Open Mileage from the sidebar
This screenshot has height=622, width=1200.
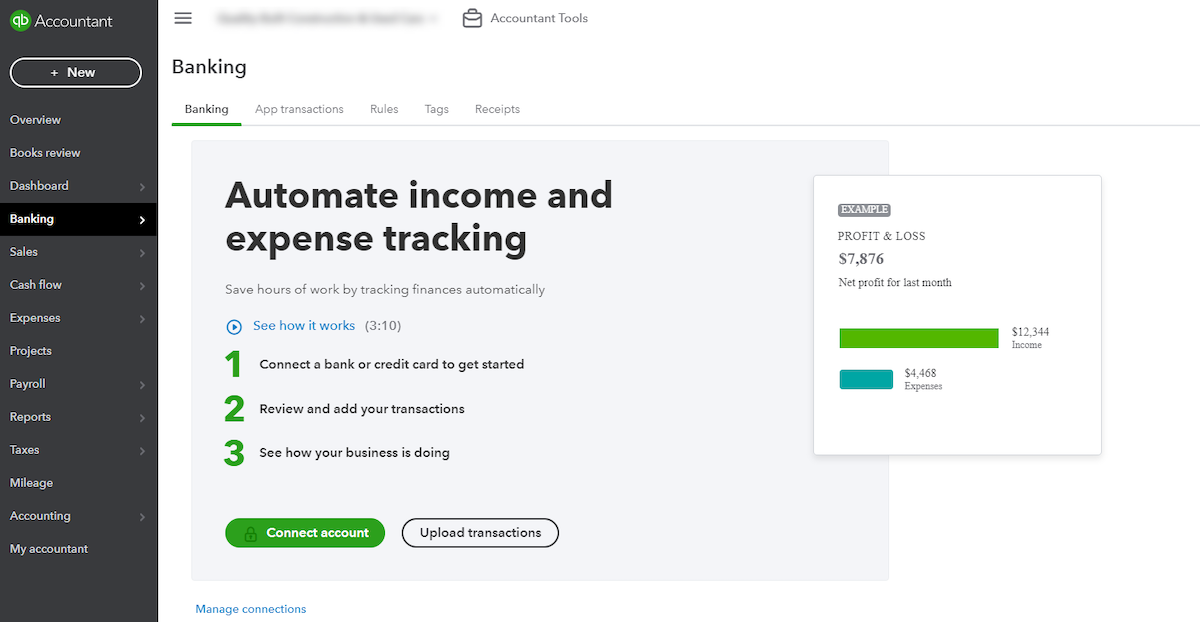[x=31, y=483]
